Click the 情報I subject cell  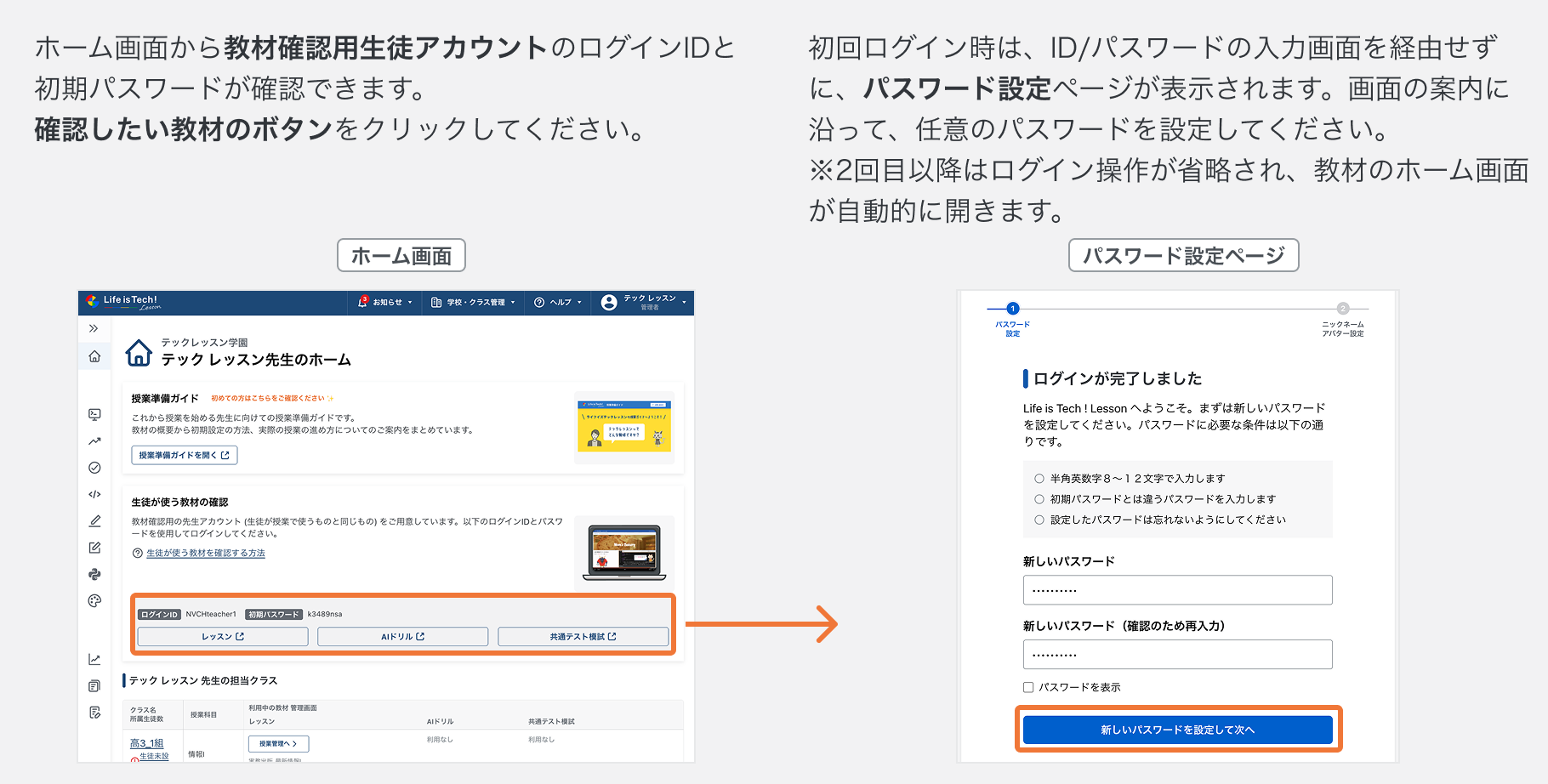(196, 754)
